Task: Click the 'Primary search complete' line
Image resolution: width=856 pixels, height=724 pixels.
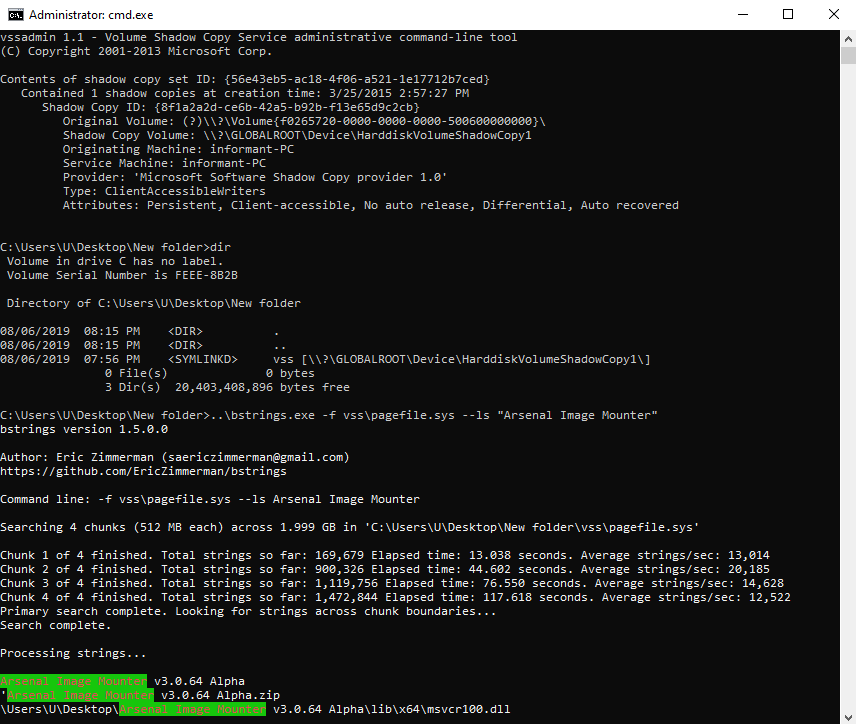Action: pyautogui.click(x=248, y=612)
